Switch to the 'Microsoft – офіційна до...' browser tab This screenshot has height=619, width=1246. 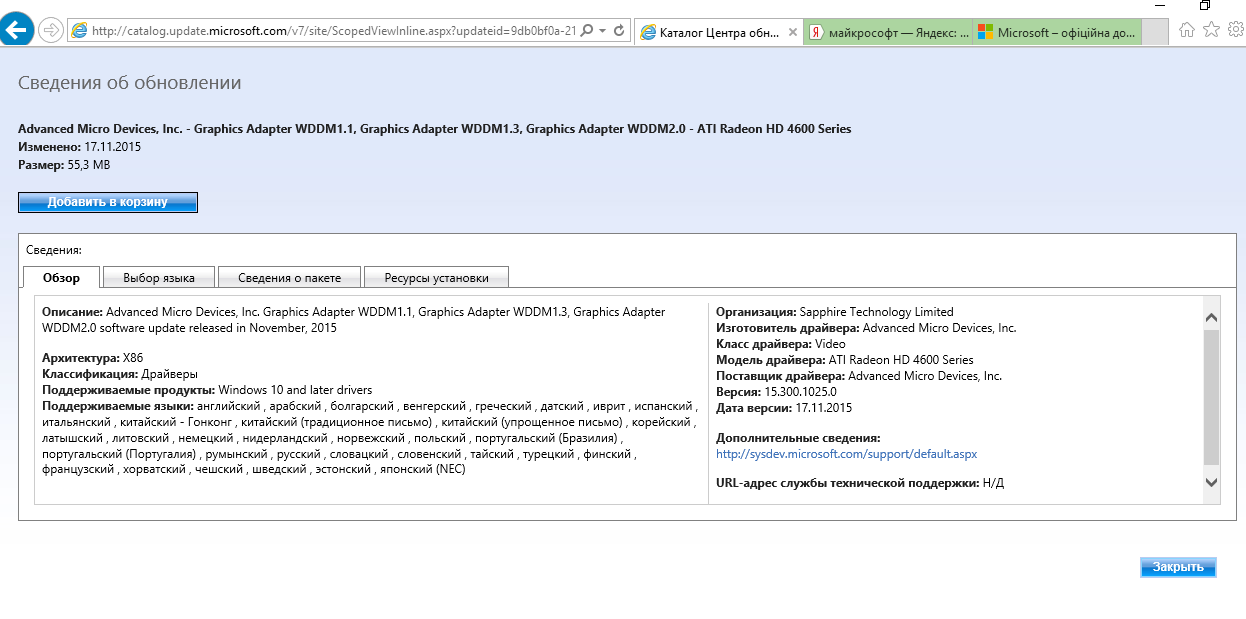point(1056,32)
